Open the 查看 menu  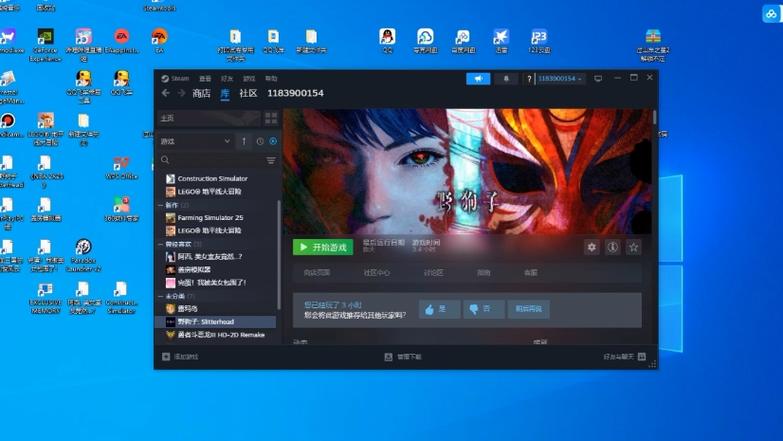205,78
